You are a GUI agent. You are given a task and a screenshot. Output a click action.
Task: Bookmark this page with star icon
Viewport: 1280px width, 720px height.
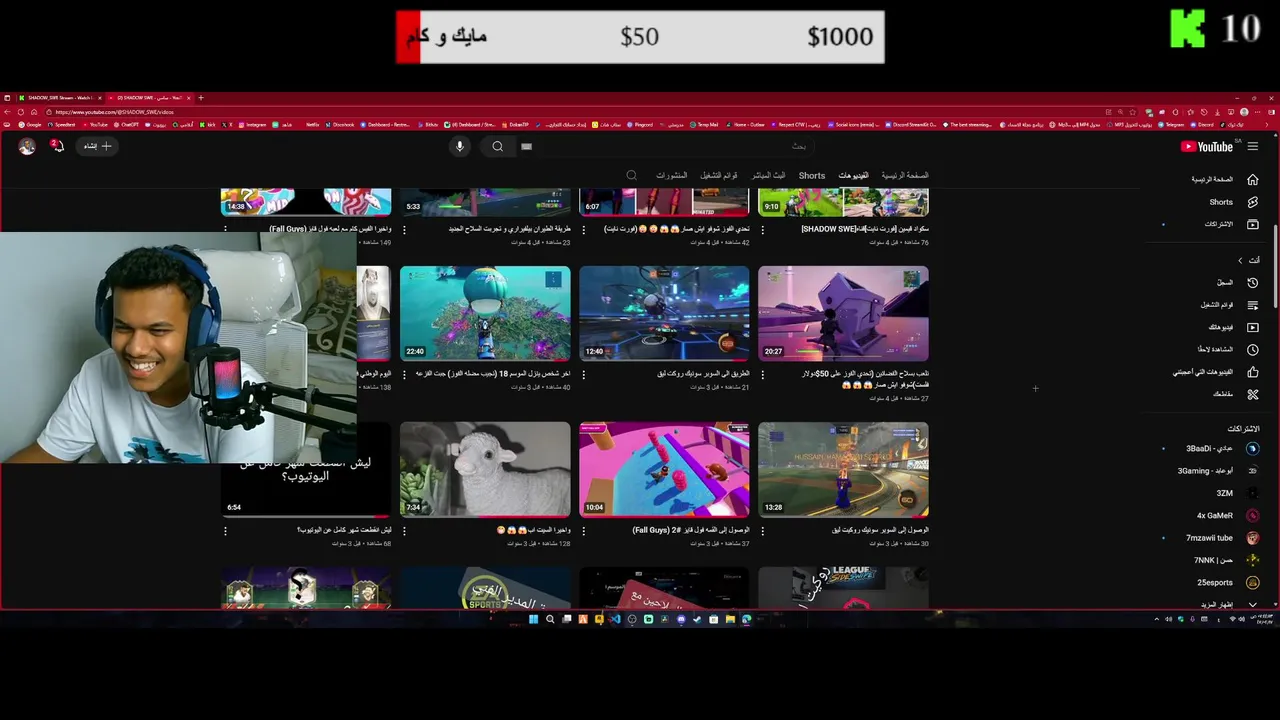click(x=1132, y=112)
